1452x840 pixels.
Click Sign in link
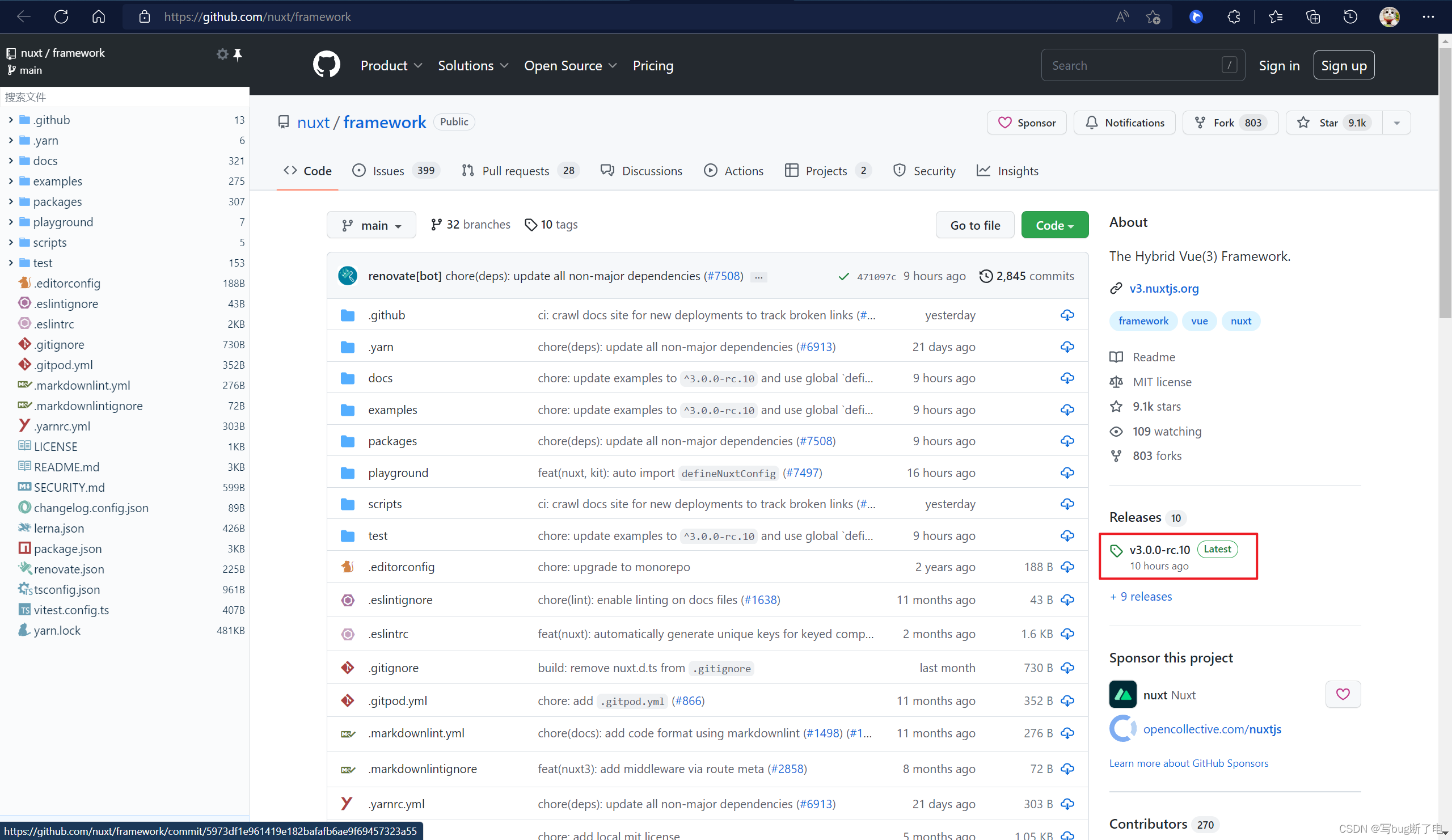pos(1278,66)
